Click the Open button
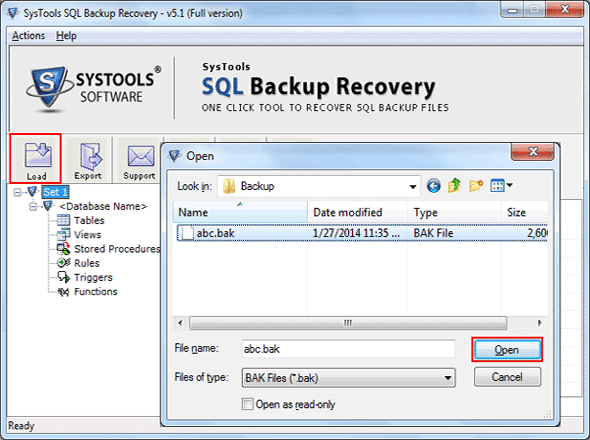The height and width of the screenshot is (440, 590). [507, 350]
